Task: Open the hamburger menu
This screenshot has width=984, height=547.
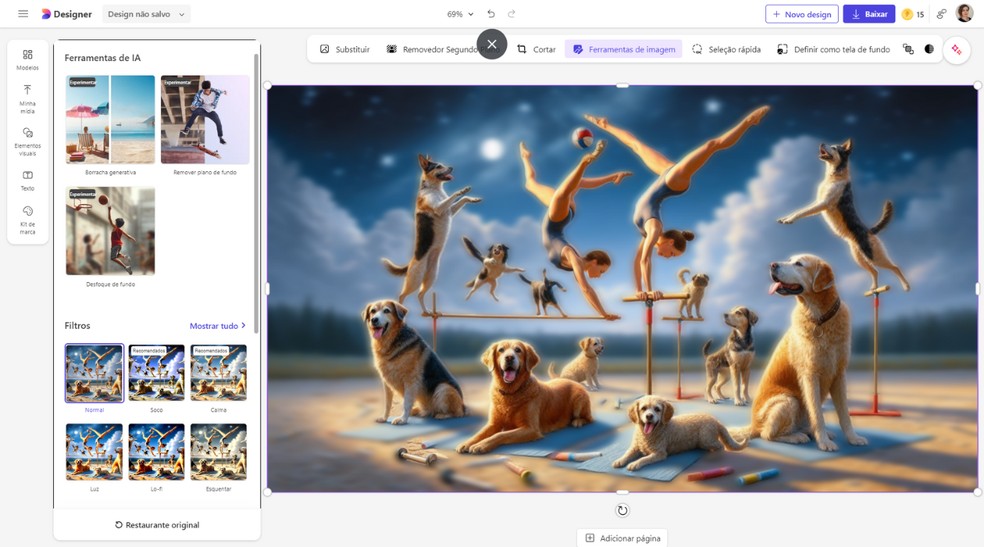Action: (23, 14)
